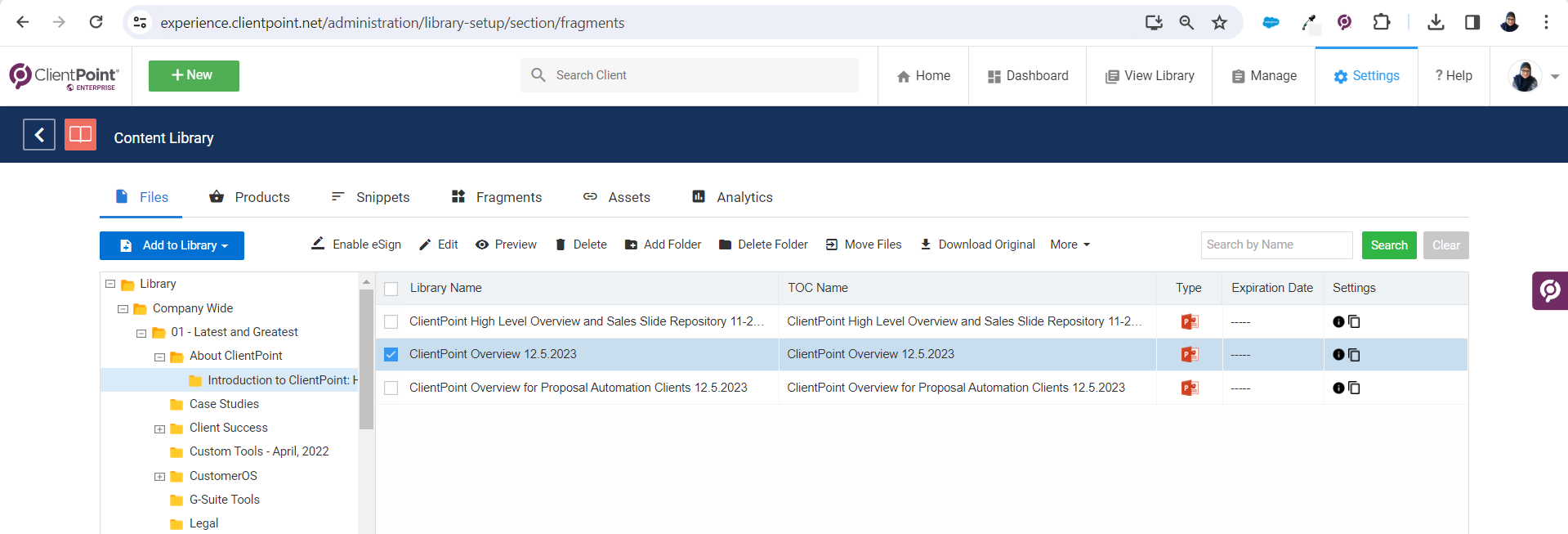Screen dimensions: 1568x534
Task: Bookmark this page with the star icon
Action: coord(1219,22)
